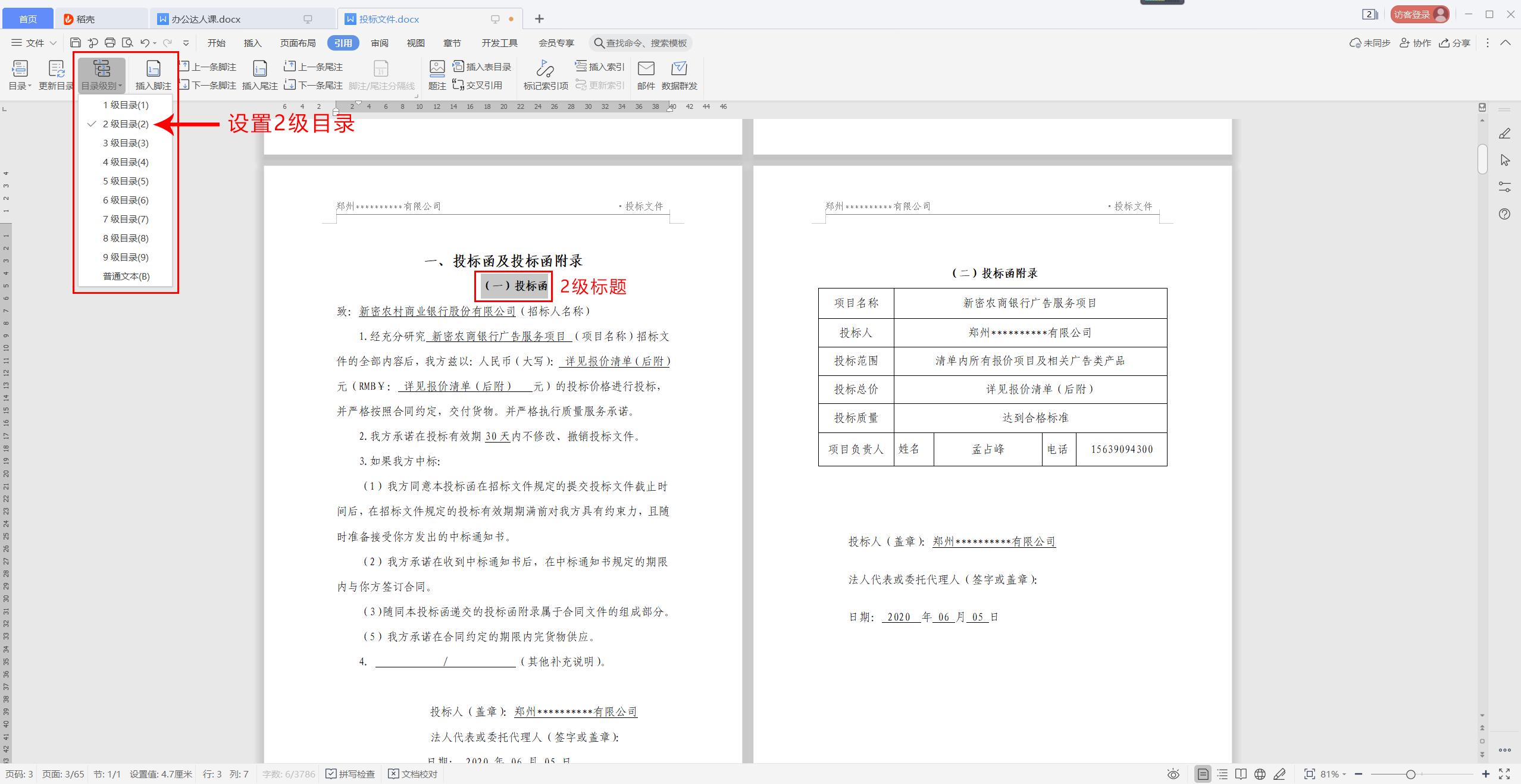Click the 更新目录 update TOC icon
This screenshot has width=1521, height=784.
56,75
